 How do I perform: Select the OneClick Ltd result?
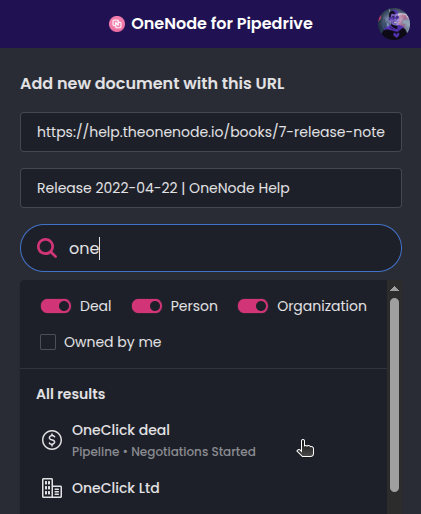(x=203, y=488)
